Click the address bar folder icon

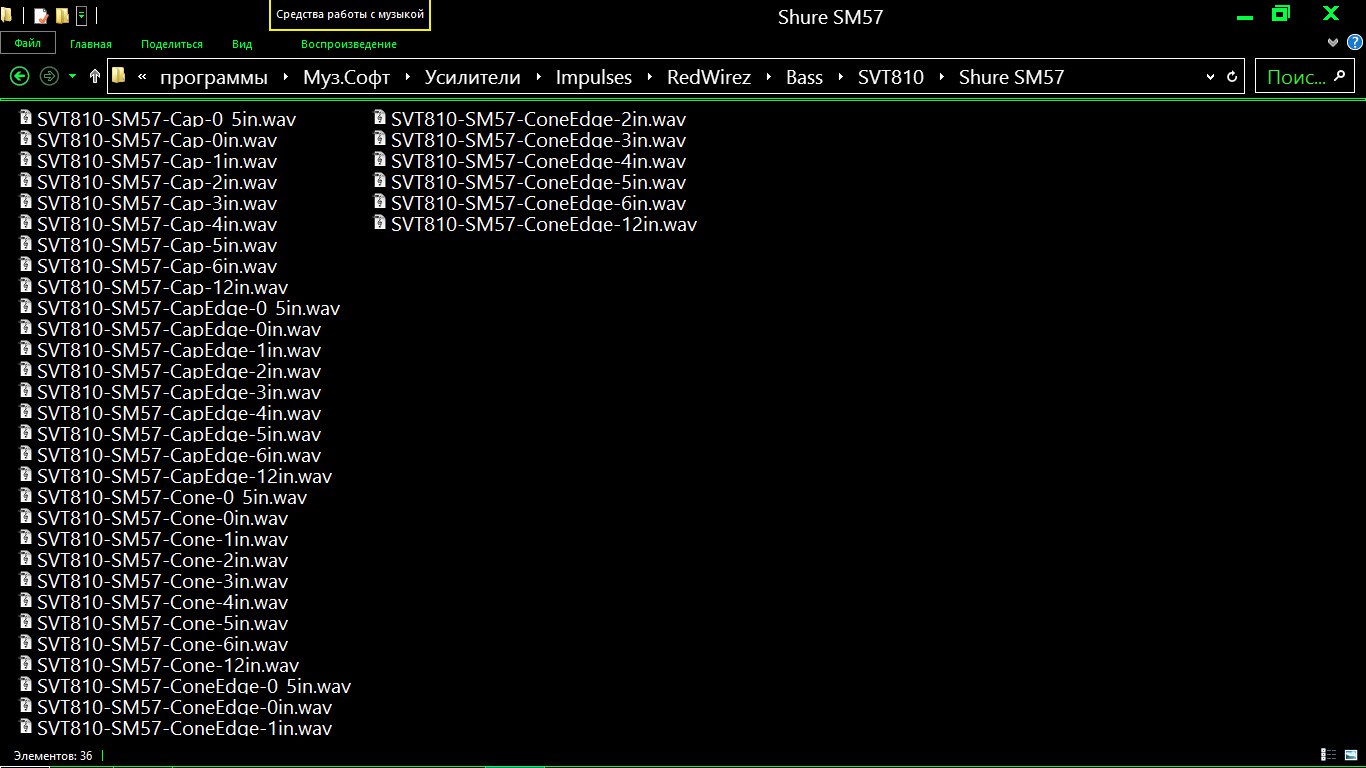118,76
